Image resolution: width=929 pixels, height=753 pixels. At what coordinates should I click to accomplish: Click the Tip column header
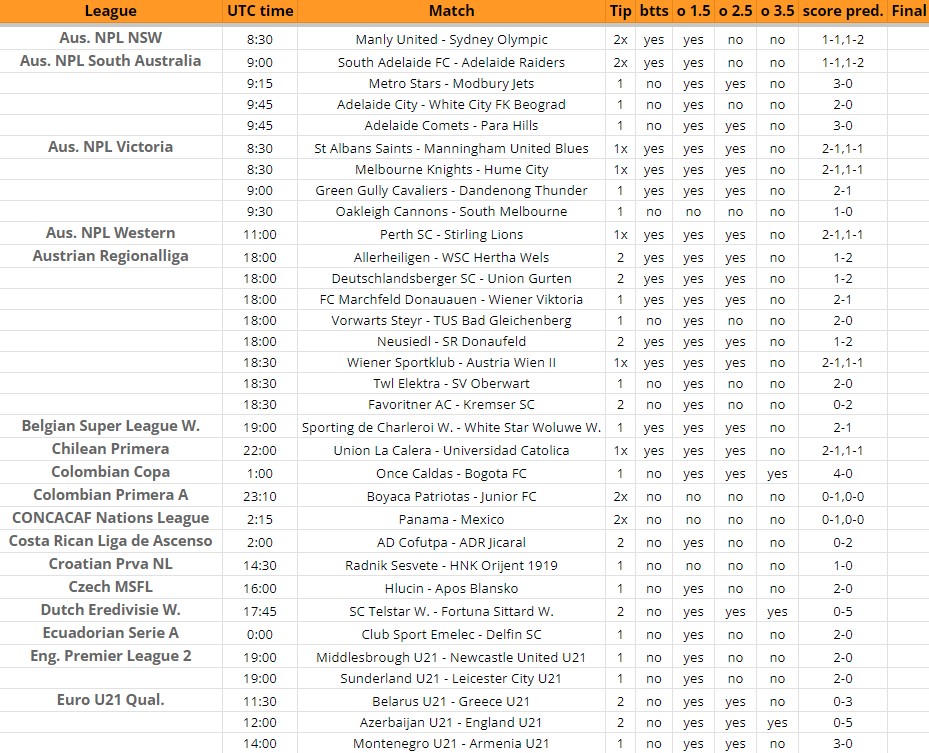[620, 11]
